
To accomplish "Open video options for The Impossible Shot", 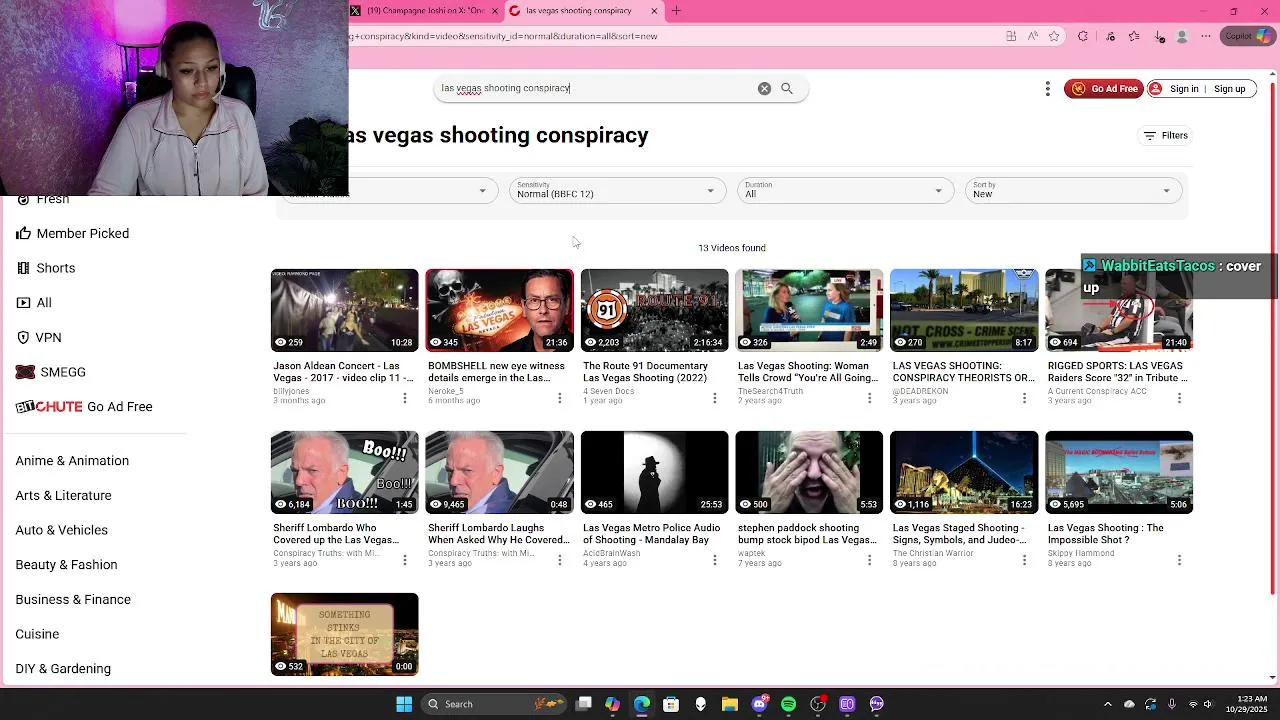I will (x=1179, y=560).
